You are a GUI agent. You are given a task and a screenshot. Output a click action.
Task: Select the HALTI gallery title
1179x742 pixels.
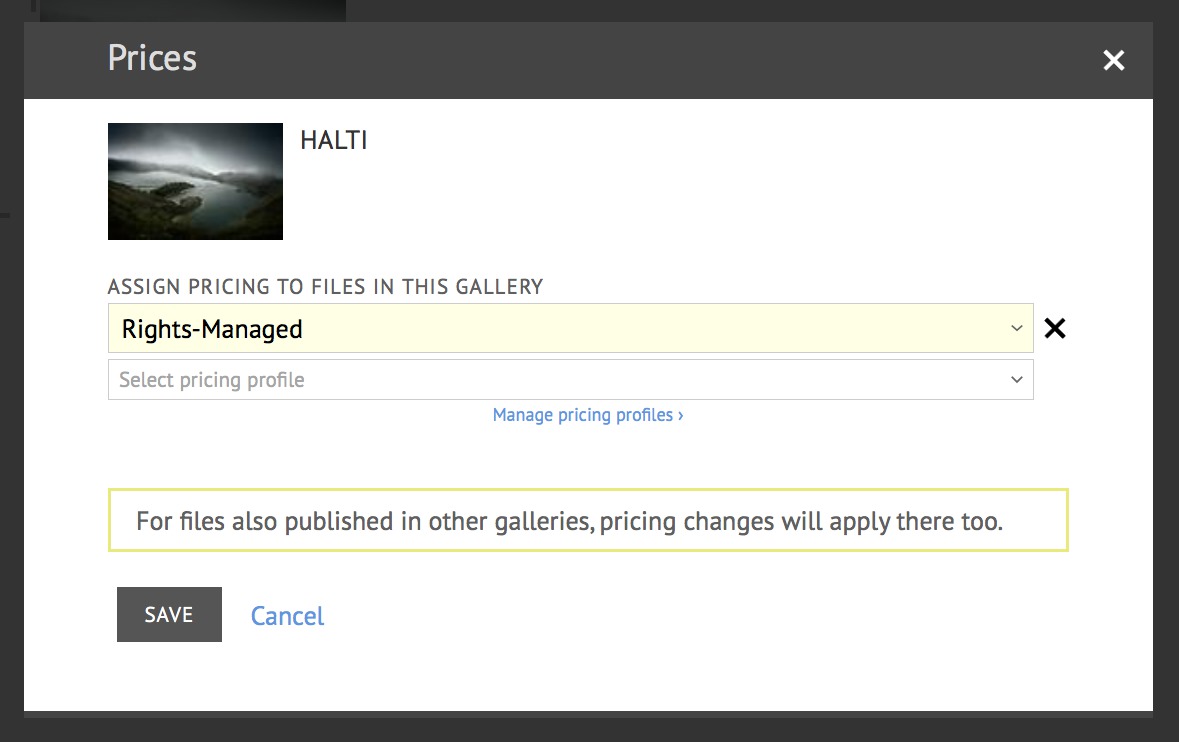[x=334, y=141]
